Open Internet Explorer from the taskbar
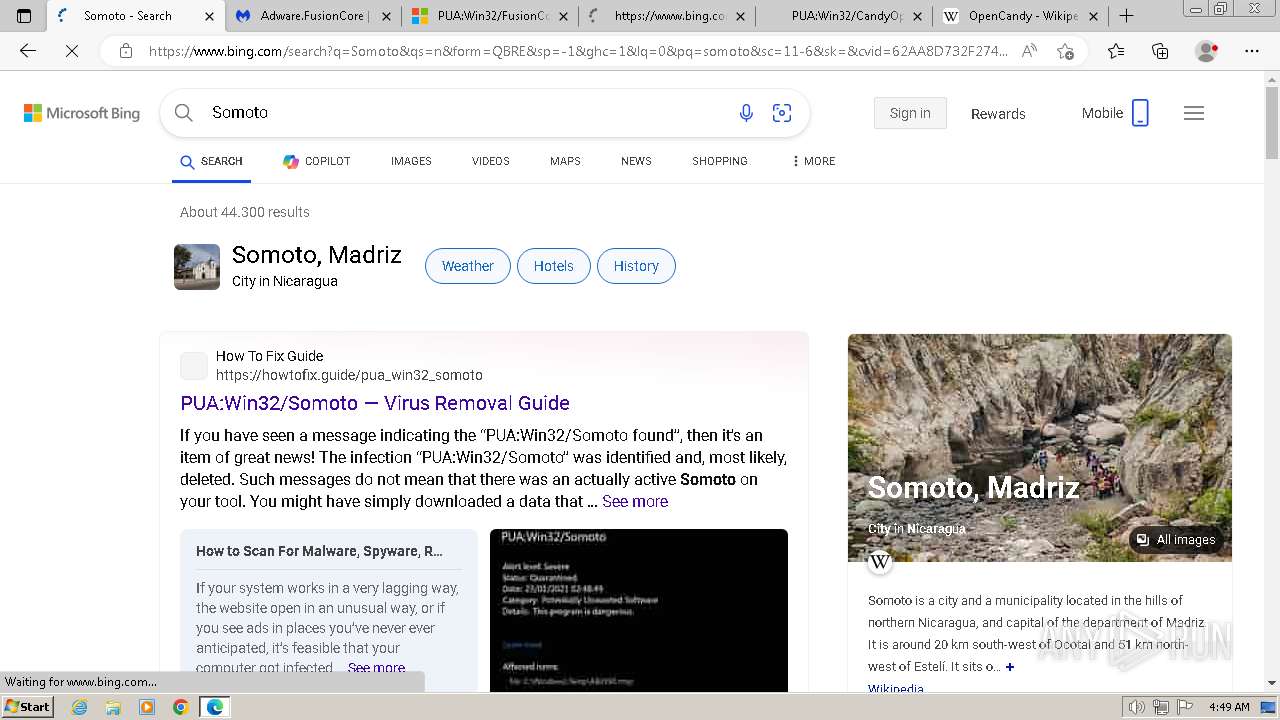Viewport: 1280px width, 720px height. (79, 707)
